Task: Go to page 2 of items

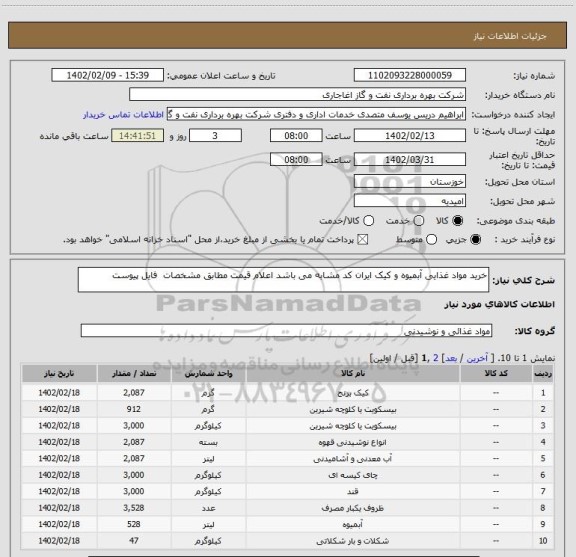Action: pyautogui.click(x=436, y=358)
